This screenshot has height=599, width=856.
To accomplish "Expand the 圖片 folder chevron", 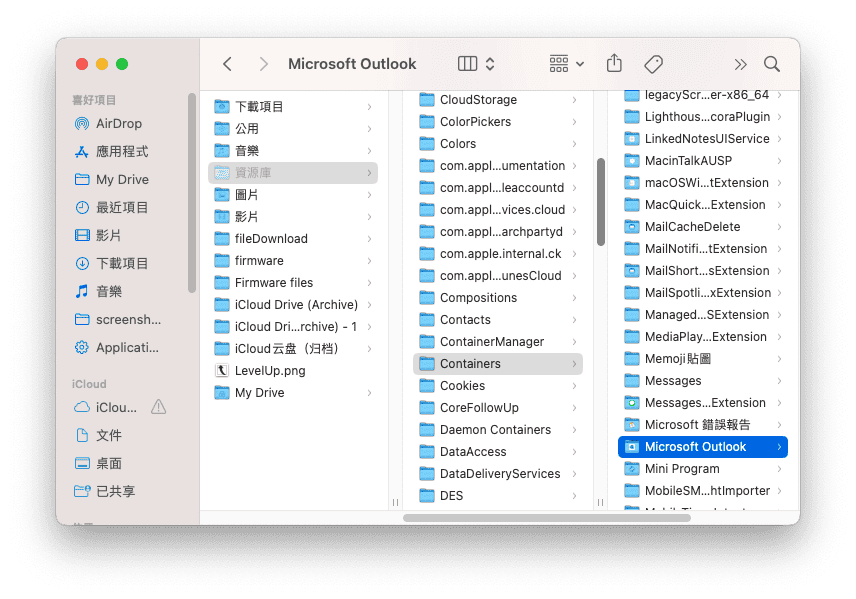I will click(370, 195).
